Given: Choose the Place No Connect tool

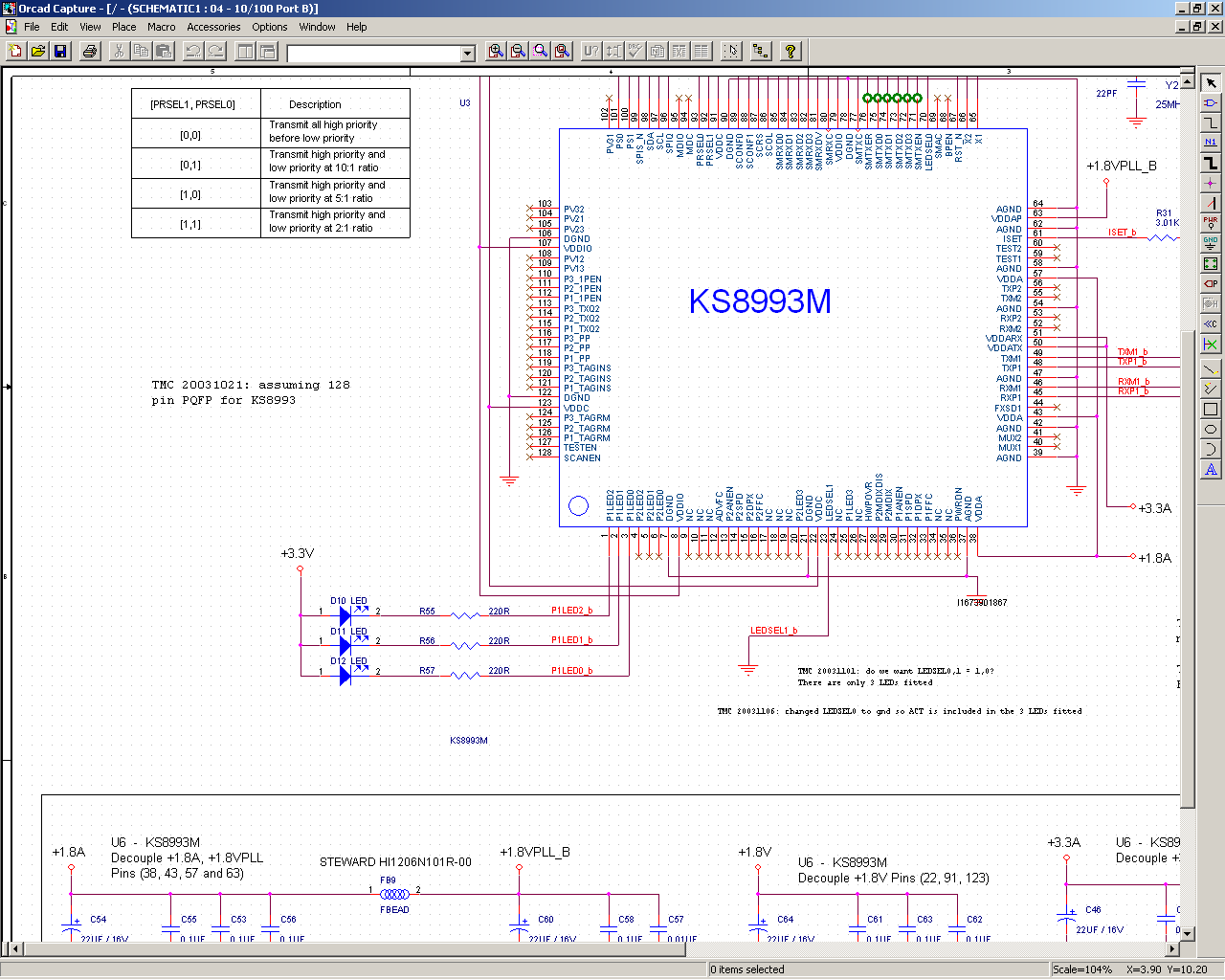Looking at the screenshot, I should [x=1211, y=344].
